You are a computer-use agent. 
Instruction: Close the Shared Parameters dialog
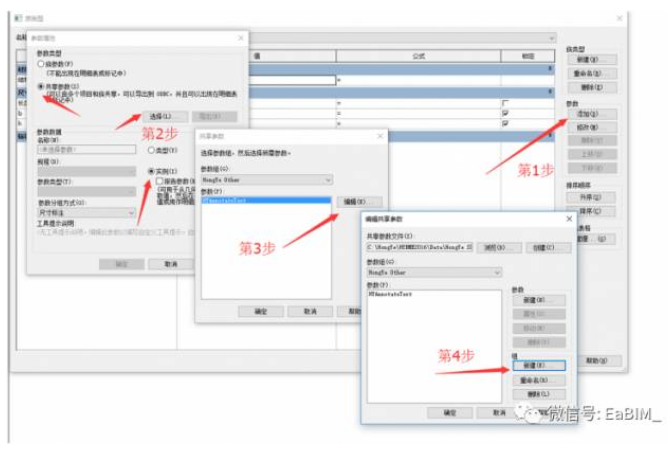380,136
